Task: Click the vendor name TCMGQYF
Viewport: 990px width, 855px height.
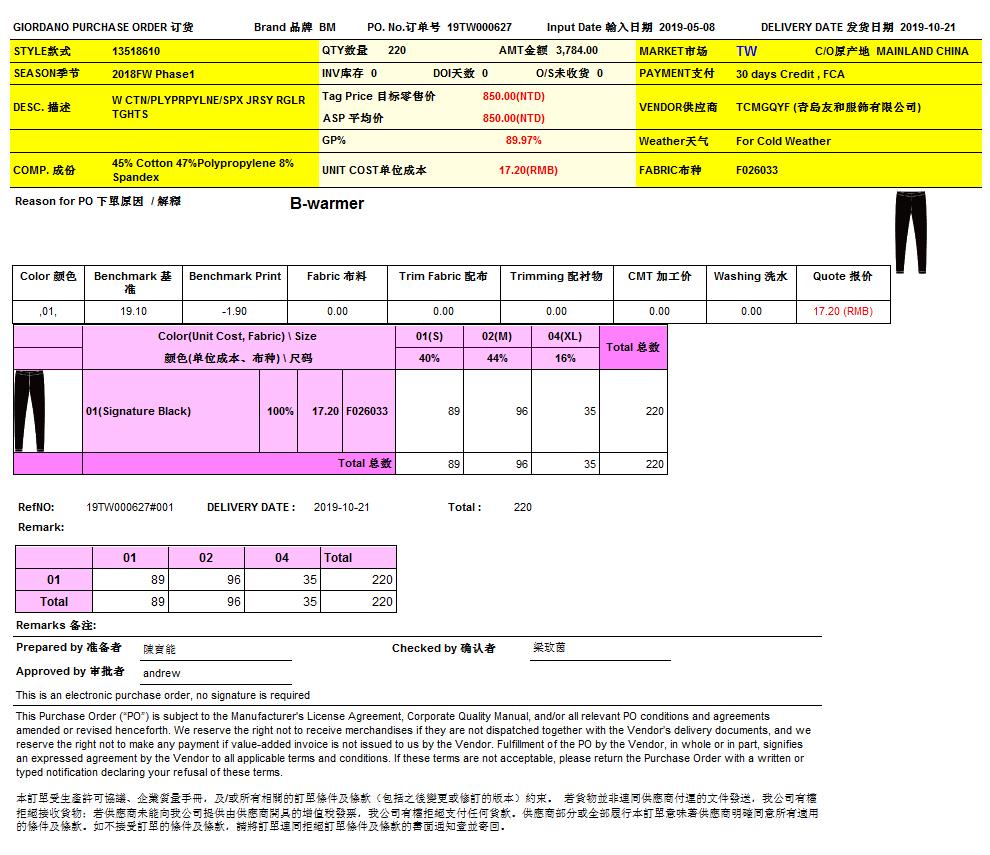Action: (x=828, y=107)
